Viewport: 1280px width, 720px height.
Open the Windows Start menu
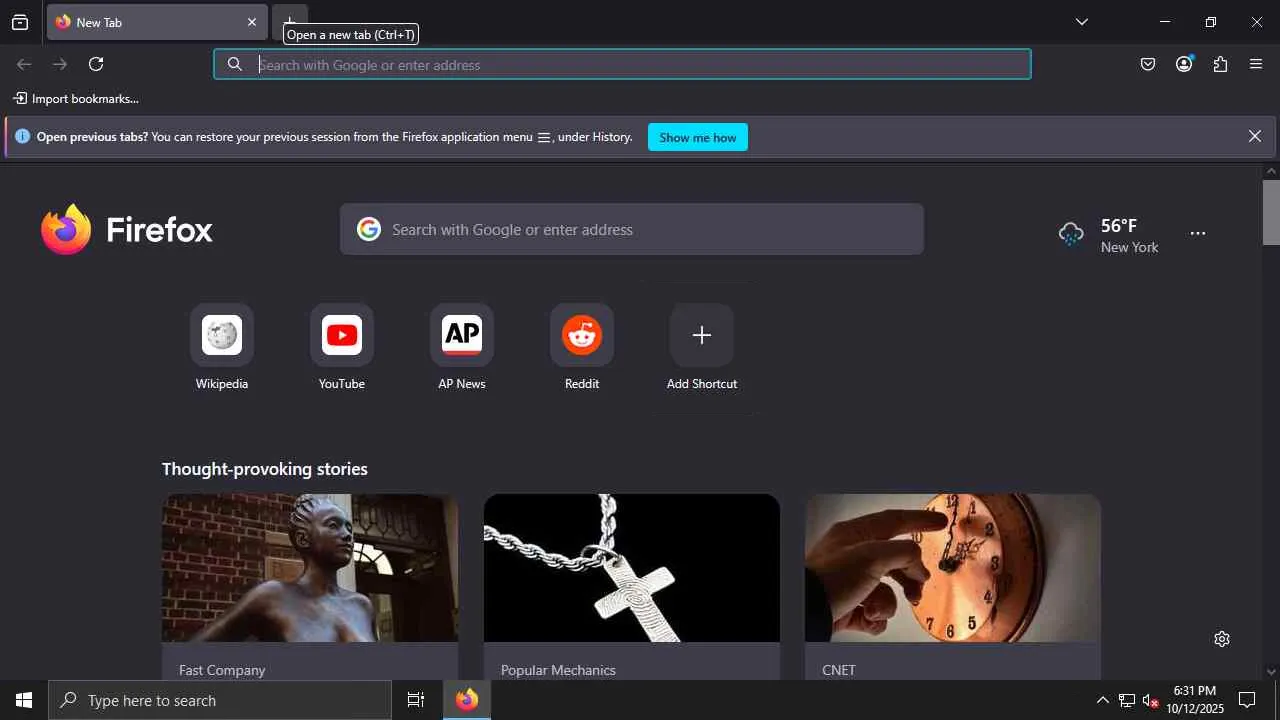24,700
